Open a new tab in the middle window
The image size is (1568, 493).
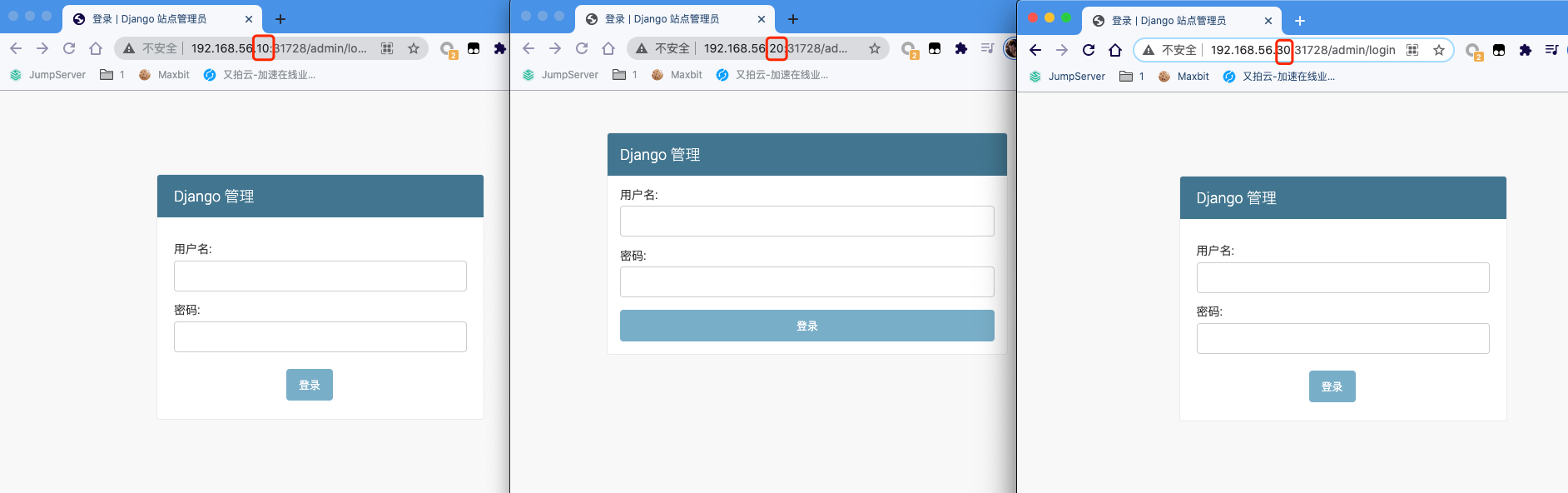pyautogui.click(x=793, y=19)
